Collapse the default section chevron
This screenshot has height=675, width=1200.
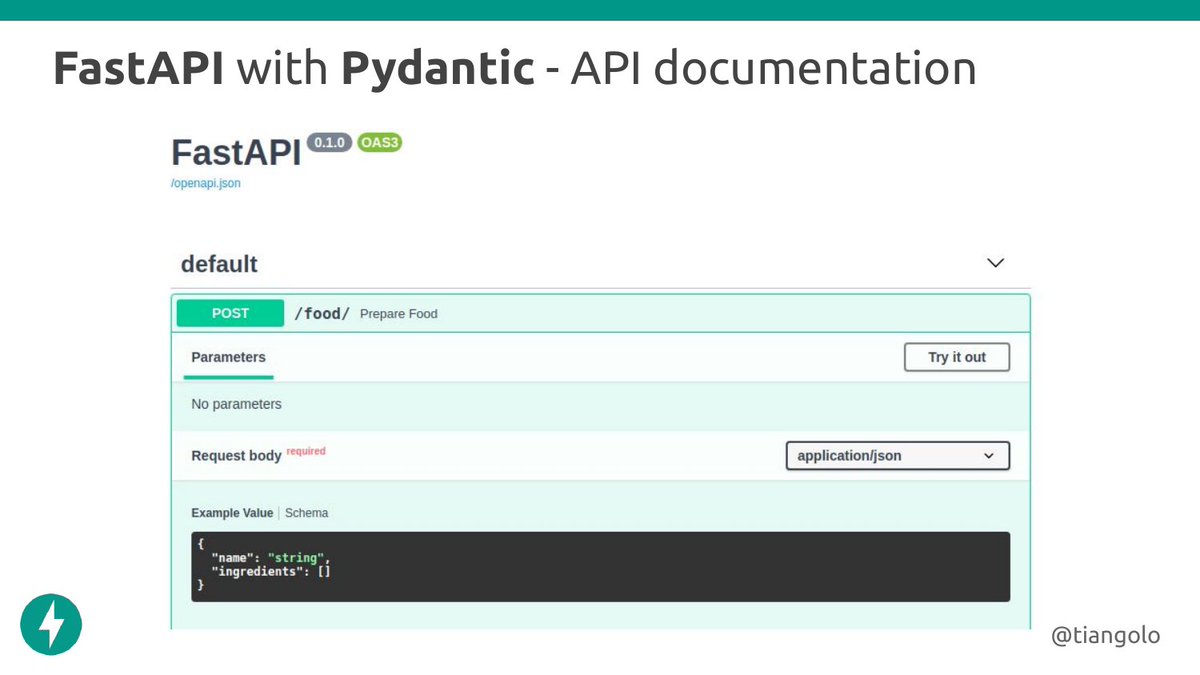pyautogui.click(x=995, y=263)
